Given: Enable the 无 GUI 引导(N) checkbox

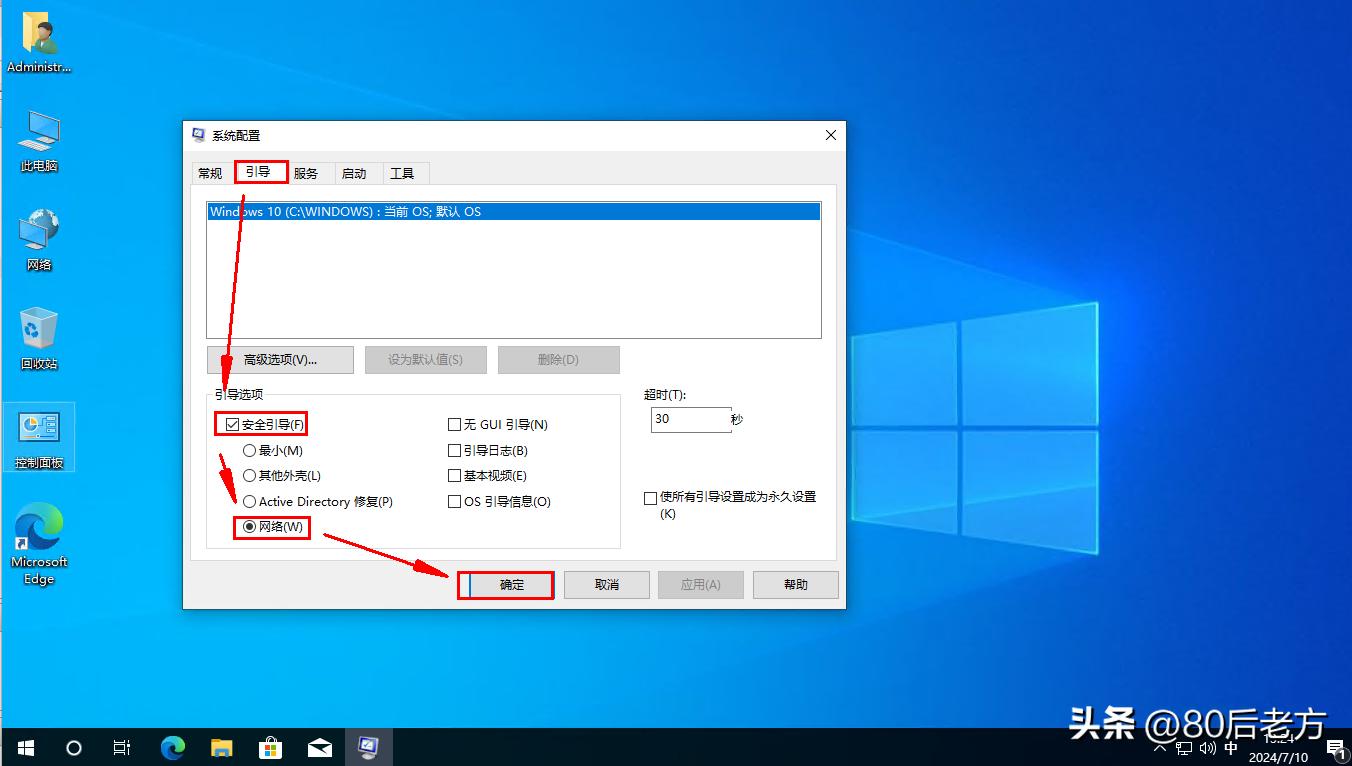Looking at the screenshot, I should pos(455,424).
